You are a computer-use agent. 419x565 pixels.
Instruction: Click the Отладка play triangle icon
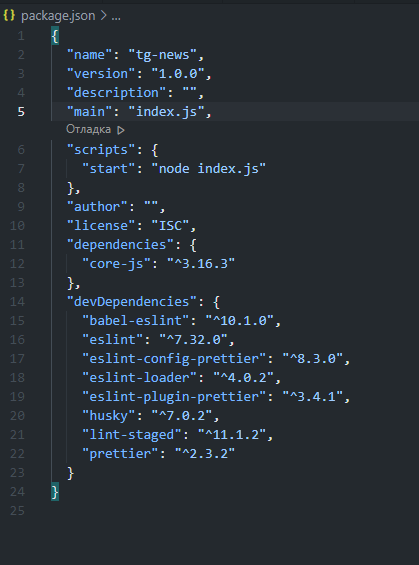[x=121, y=130]
